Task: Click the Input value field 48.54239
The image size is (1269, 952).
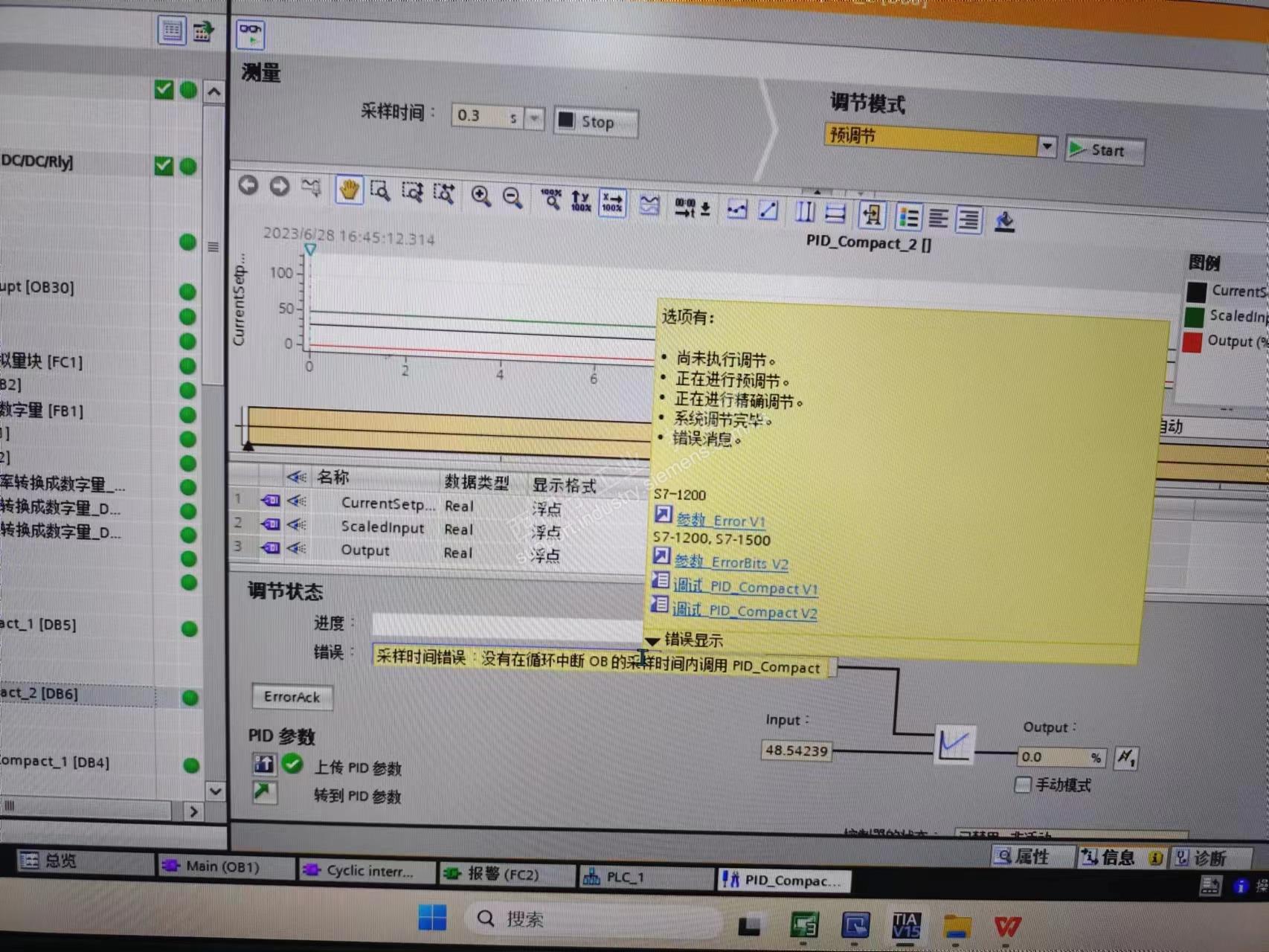Action: (x=797, y=750)
